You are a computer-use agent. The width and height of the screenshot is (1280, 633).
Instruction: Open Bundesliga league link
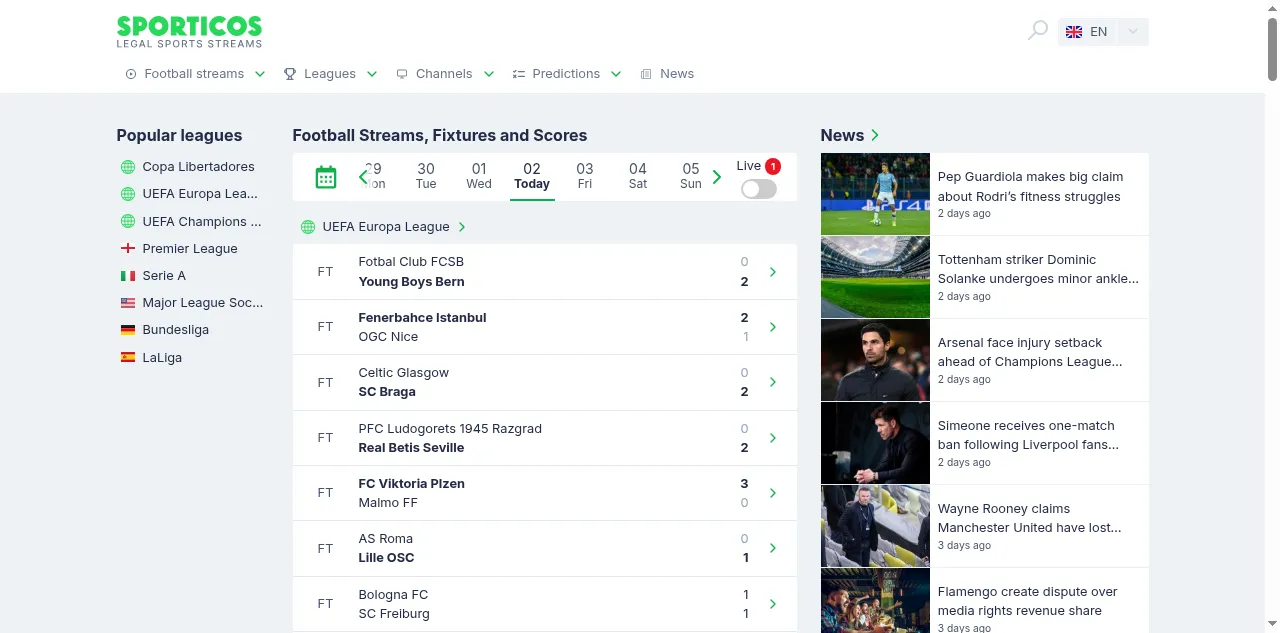coord(176,330)
